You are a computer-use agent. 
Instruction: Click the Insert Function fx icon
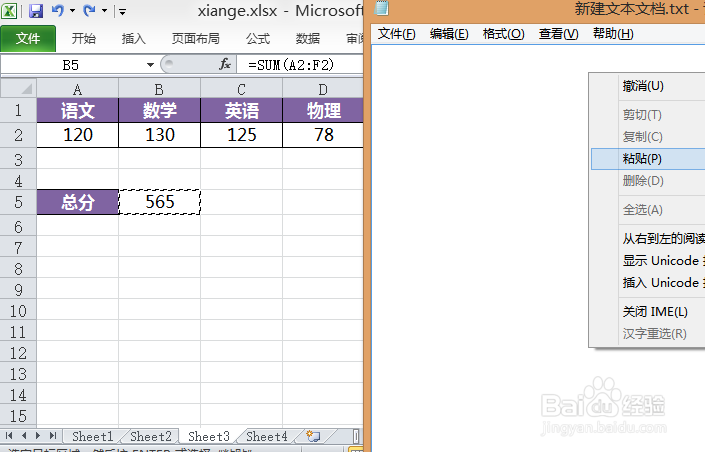coord(225,65)
